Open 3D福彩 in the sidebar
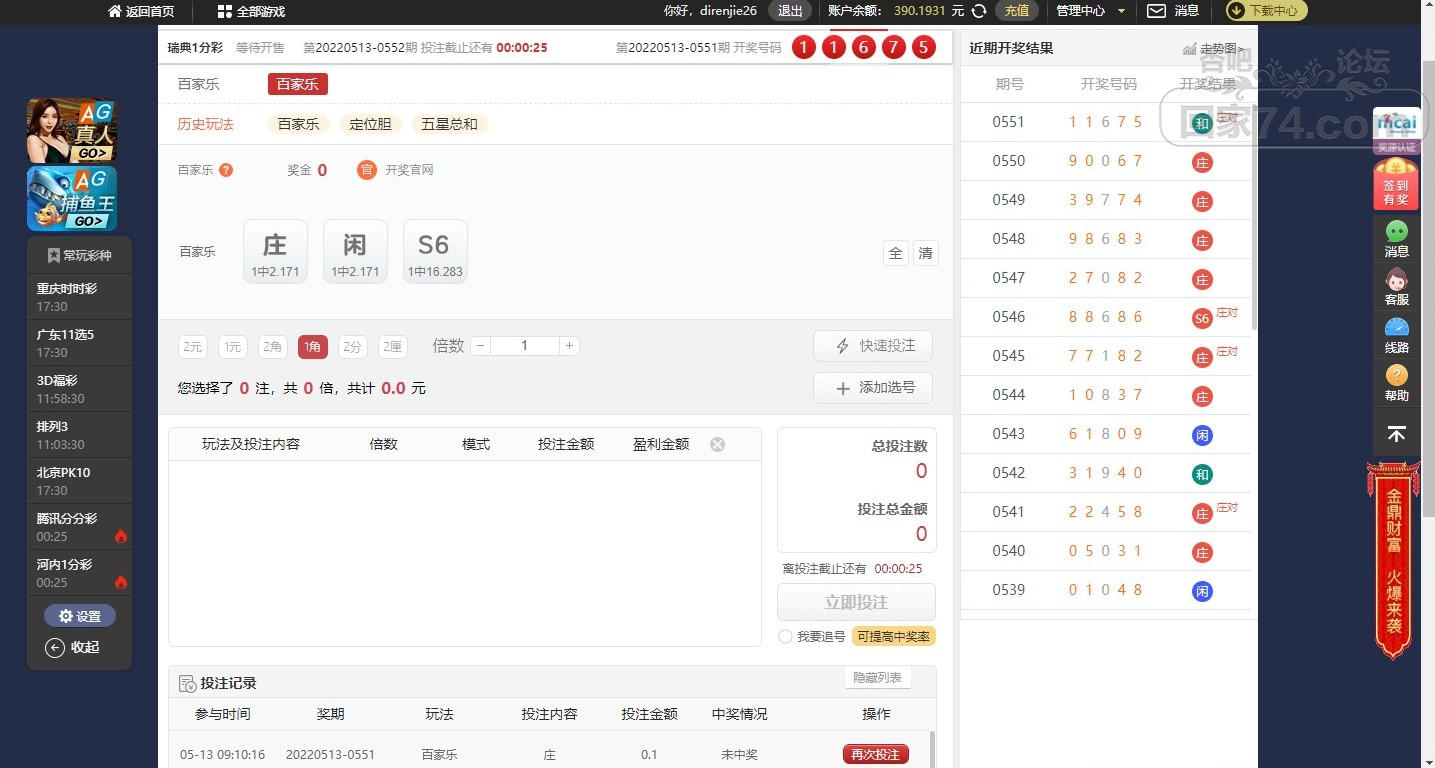Image resolution: width=1435 pixels, height=768 pixels. 80,389
